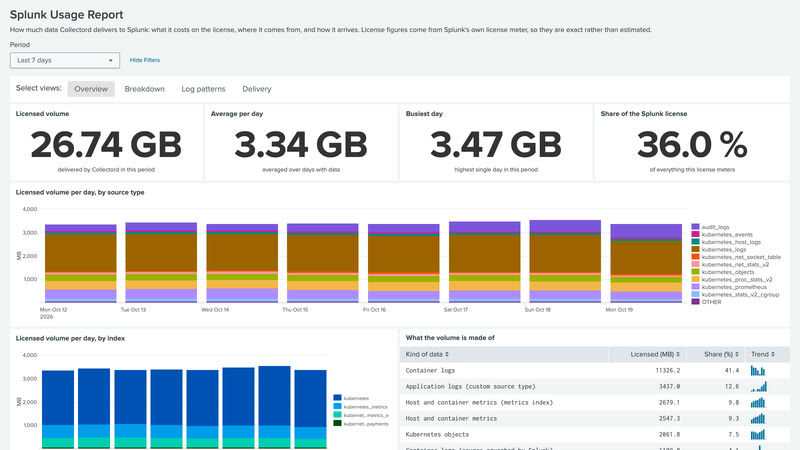This screenshot has width=800, height=450.
Task: Toggle kubernetes_events legend color swatch
Action: click(695, 234)
